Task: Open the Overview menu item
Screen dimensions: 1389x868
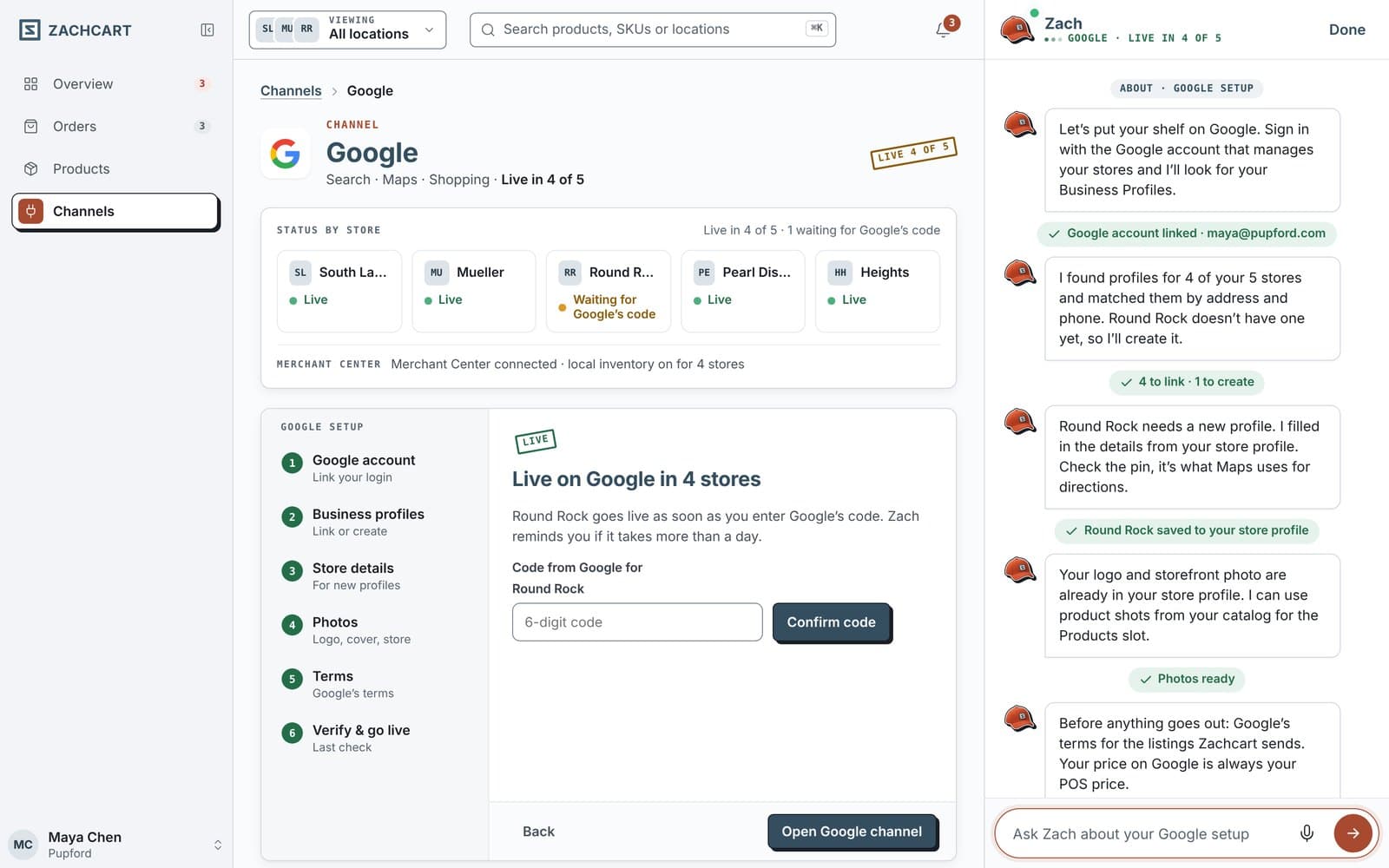Action: click(x=115, y=84)
